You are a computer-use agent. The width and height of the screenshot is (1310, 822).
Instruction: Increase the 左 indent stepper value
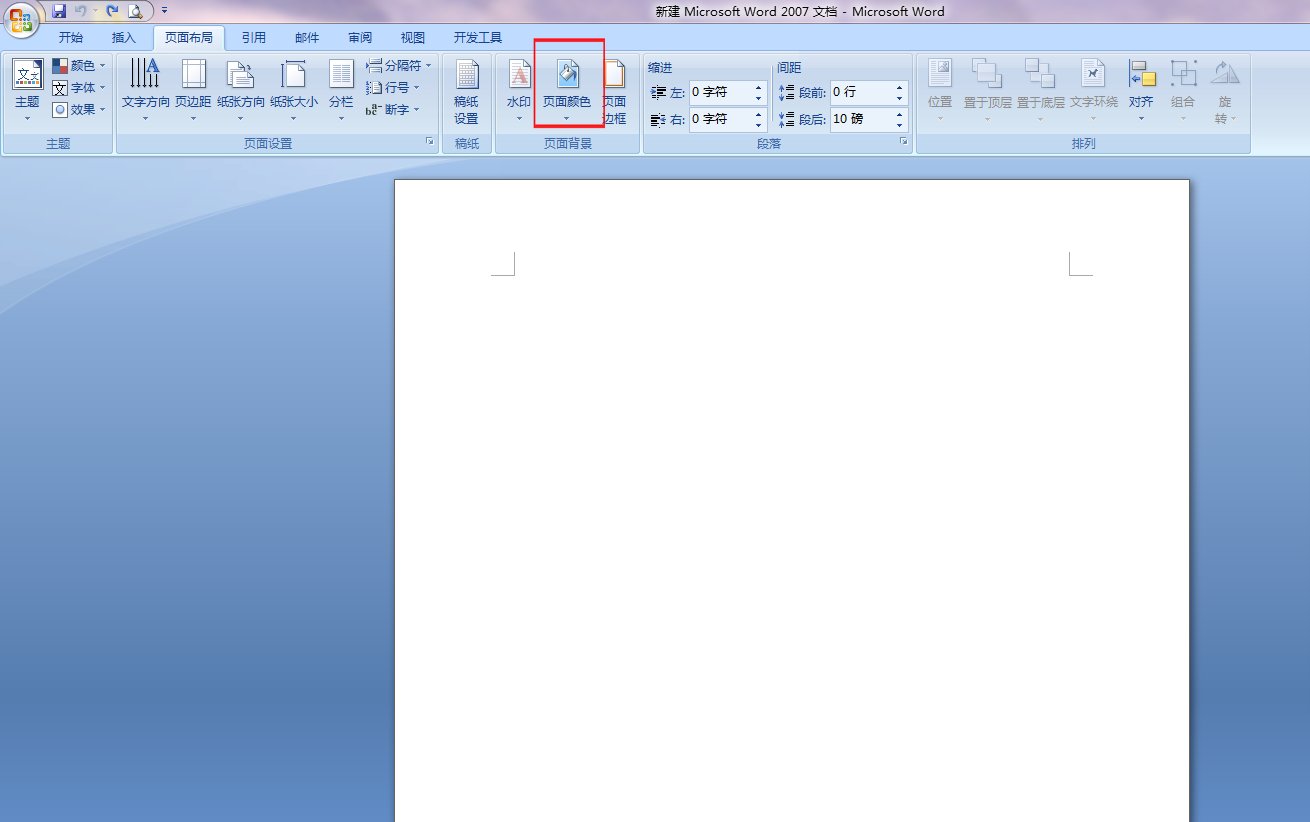coord(758,87)
